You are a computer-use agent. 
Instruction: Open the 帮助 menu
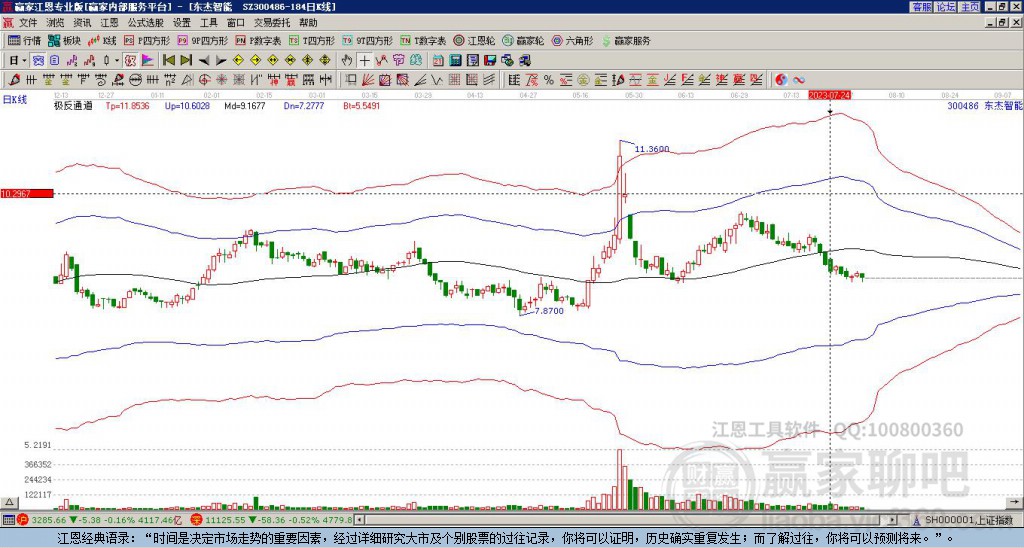308,23
